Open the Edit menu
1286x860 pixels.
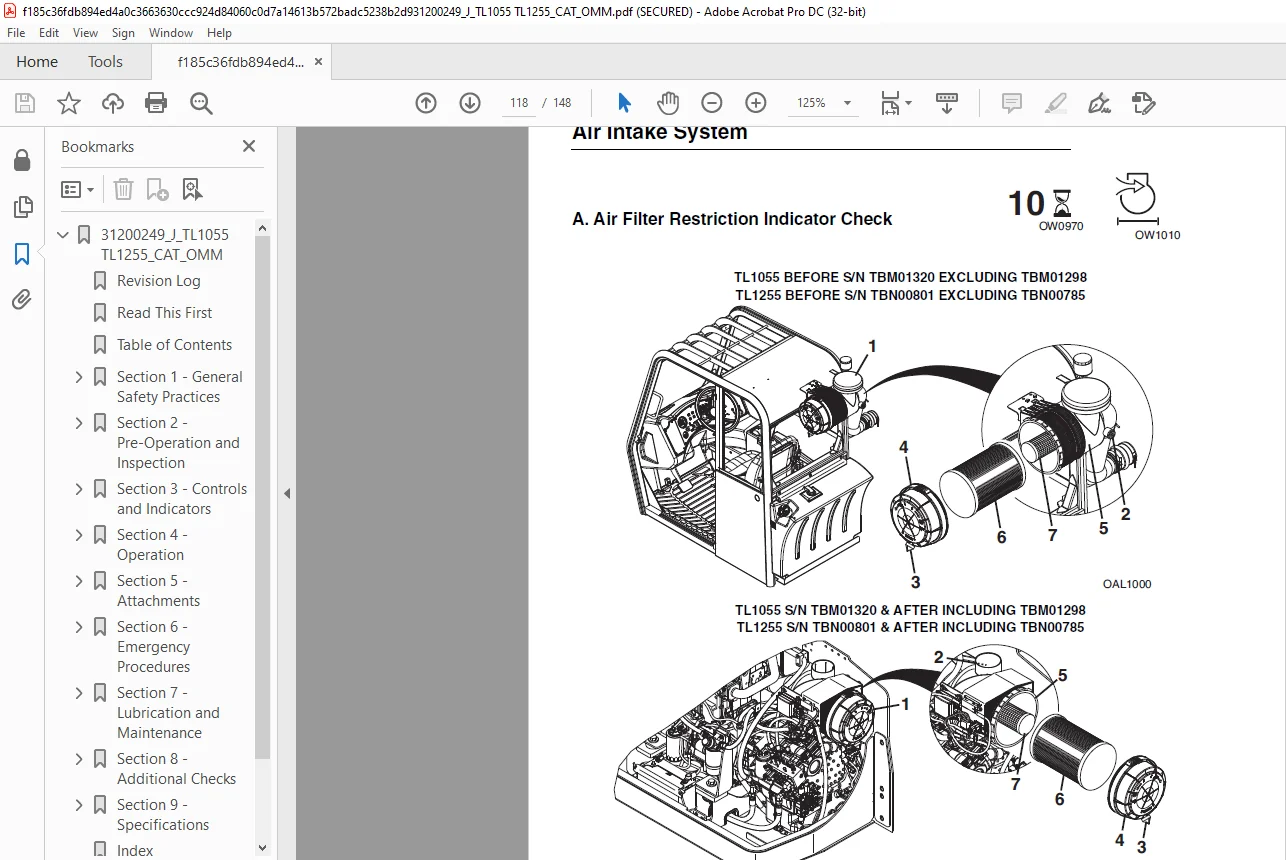[49, 33]
